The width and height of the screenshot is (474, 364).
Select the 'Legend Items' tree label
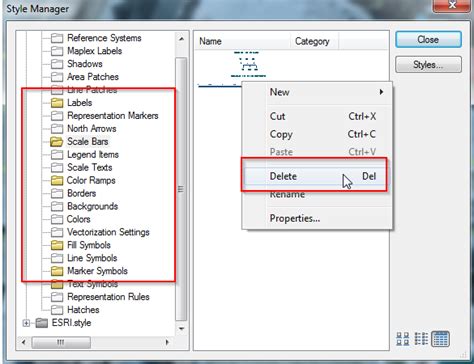coord(93,155)
